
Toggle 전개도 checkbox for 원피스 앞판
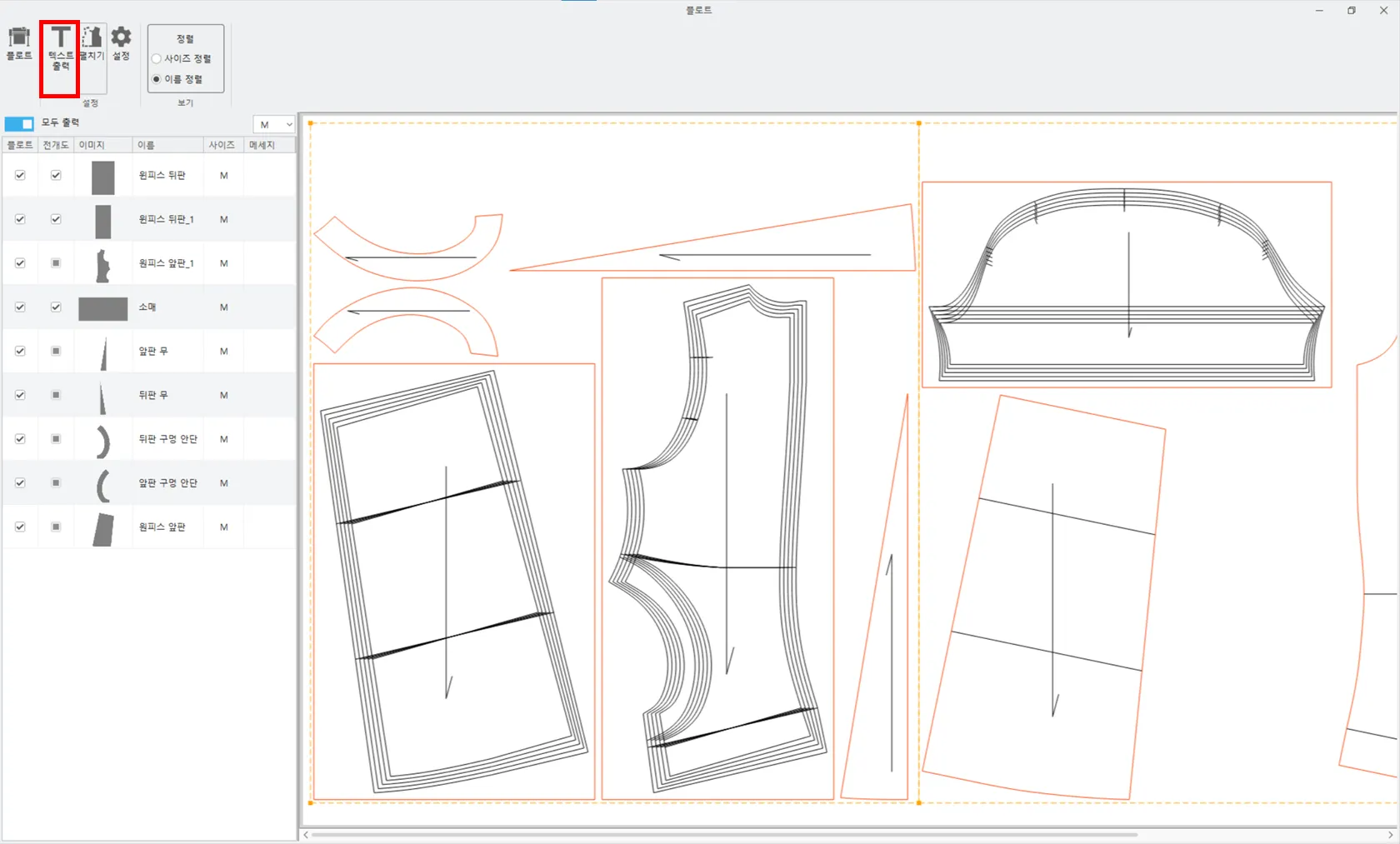56,527
